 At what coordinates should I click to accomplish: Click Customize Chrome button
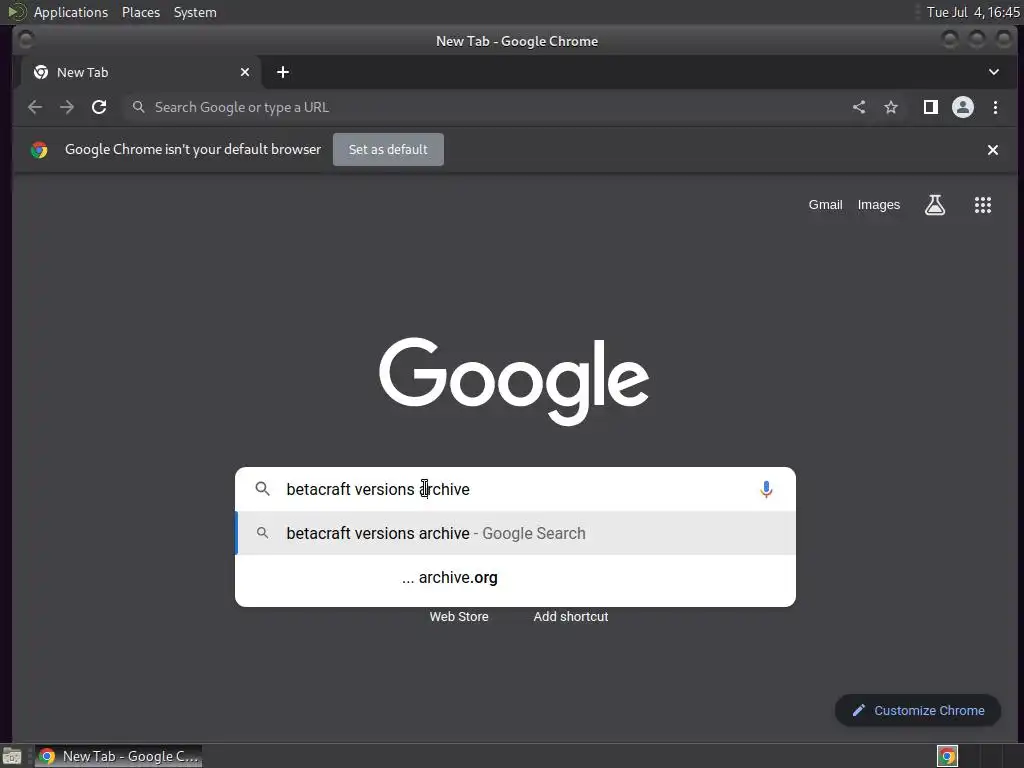point(918,711)
